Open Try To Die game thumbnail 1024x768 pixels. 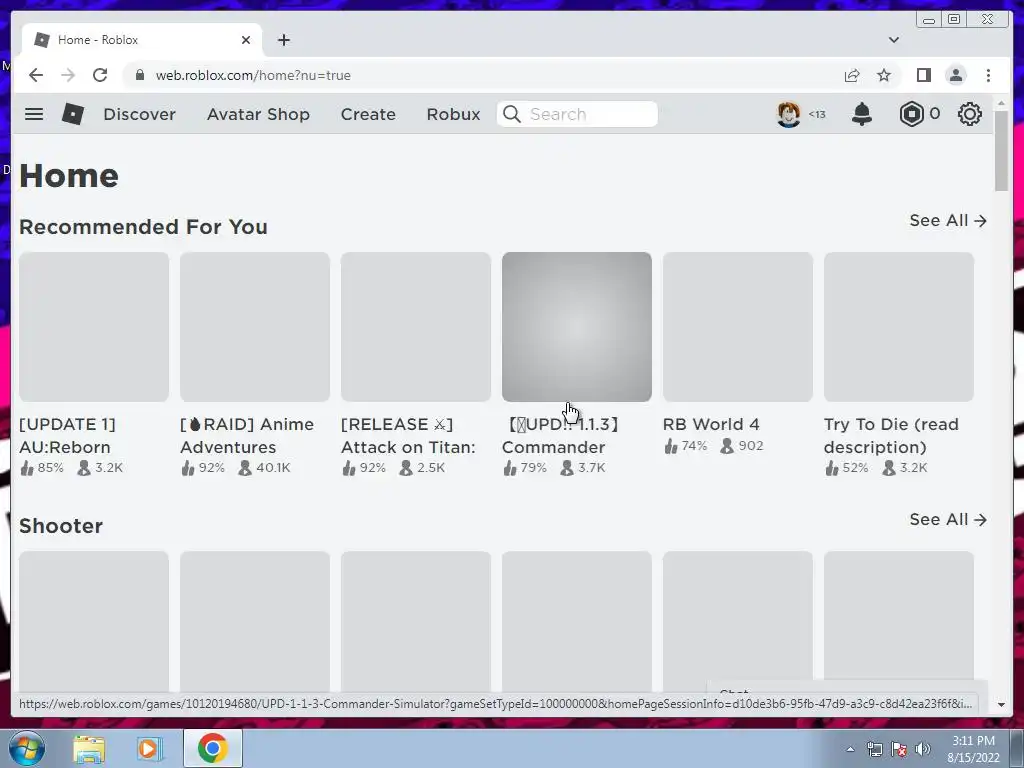tap(899, 327)
